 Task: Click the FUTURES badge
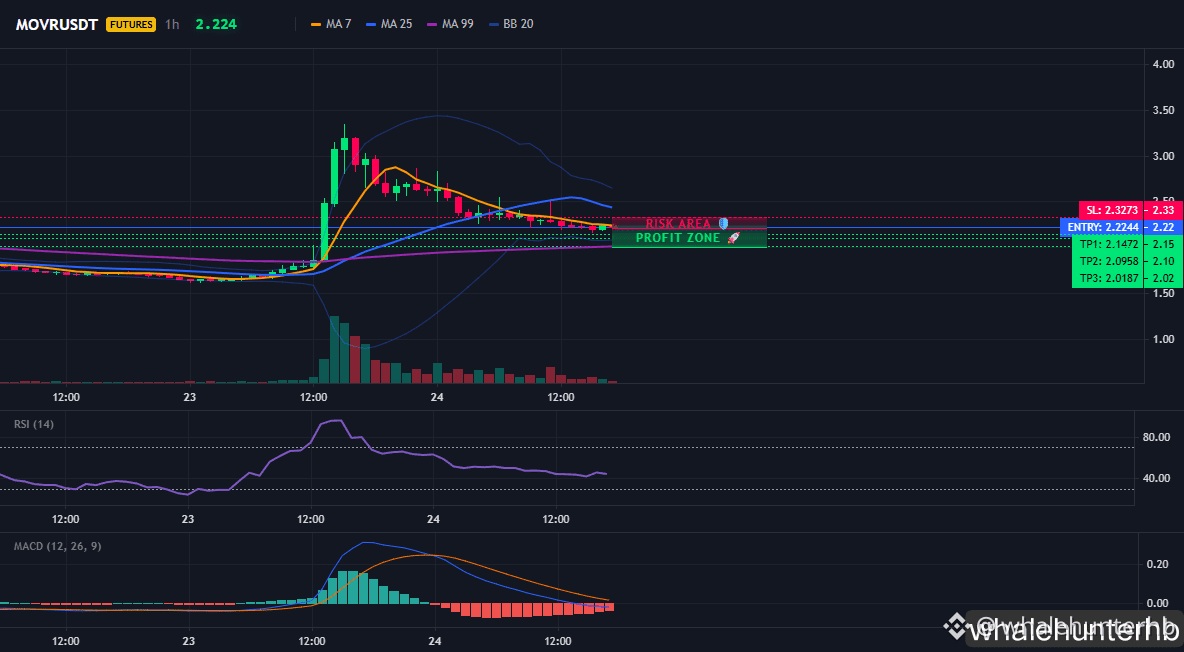pyautogui.click(x=131, y=24)
